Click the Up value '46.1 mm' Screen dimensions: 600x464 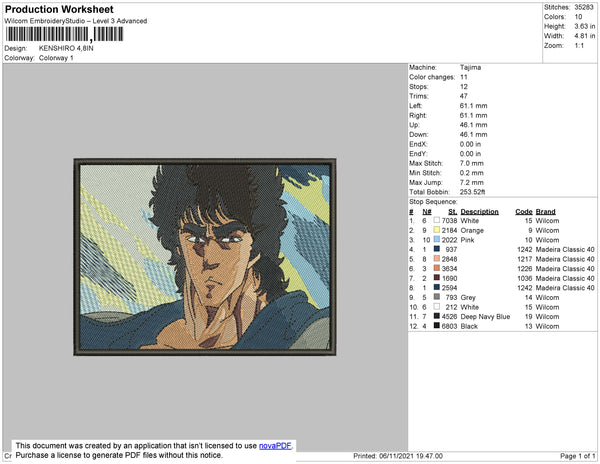coord(473,125)
